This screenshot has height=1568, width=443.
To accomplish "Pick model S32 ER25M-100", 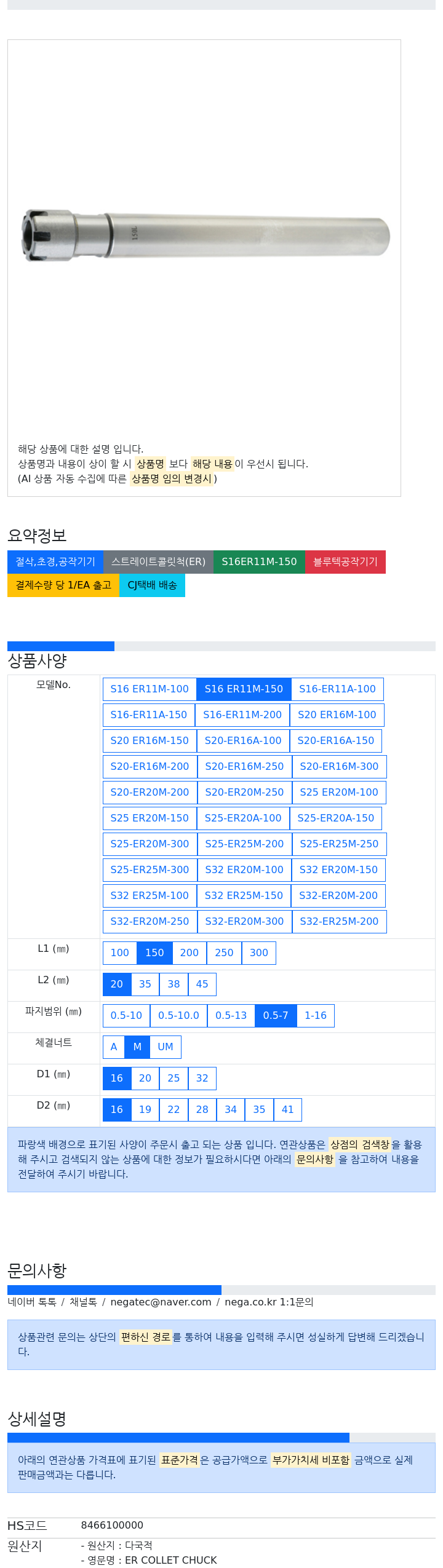I will [x=150, y=896].
